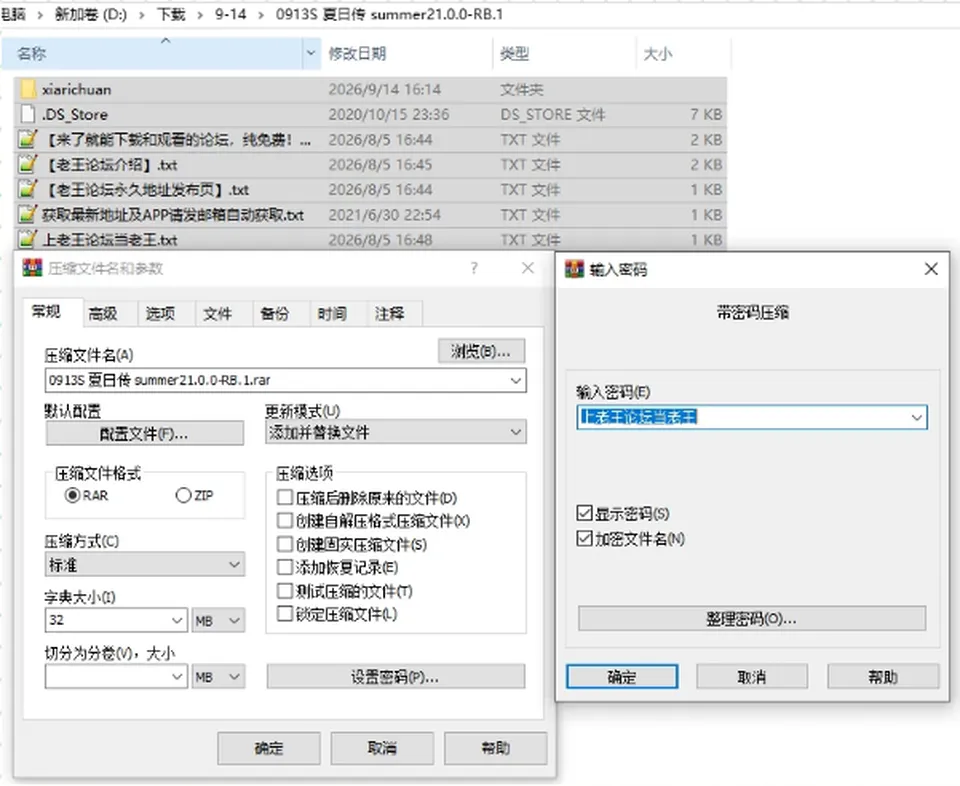Click the 获取最新地址及APP txt file icon

pyautogui.click(x=28, y=215)
